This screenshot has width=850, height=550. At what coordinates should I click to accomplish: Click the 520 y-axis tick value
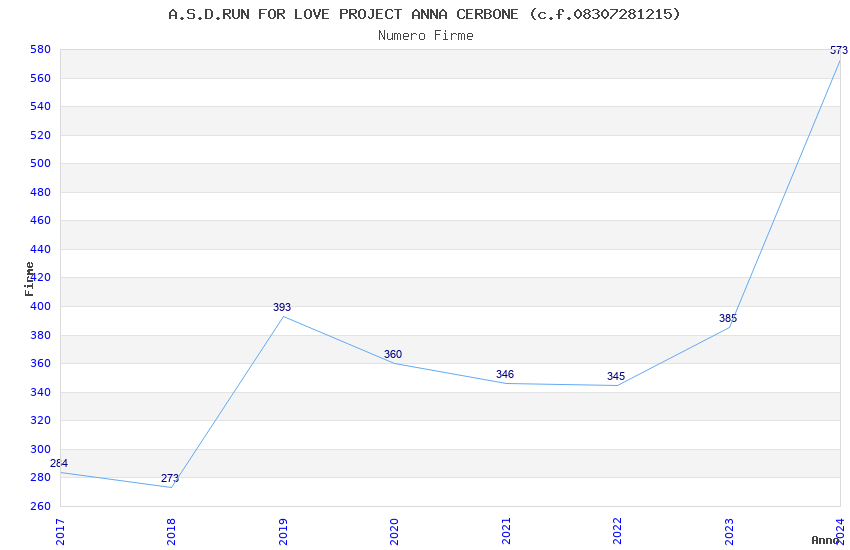coord(41,135)
